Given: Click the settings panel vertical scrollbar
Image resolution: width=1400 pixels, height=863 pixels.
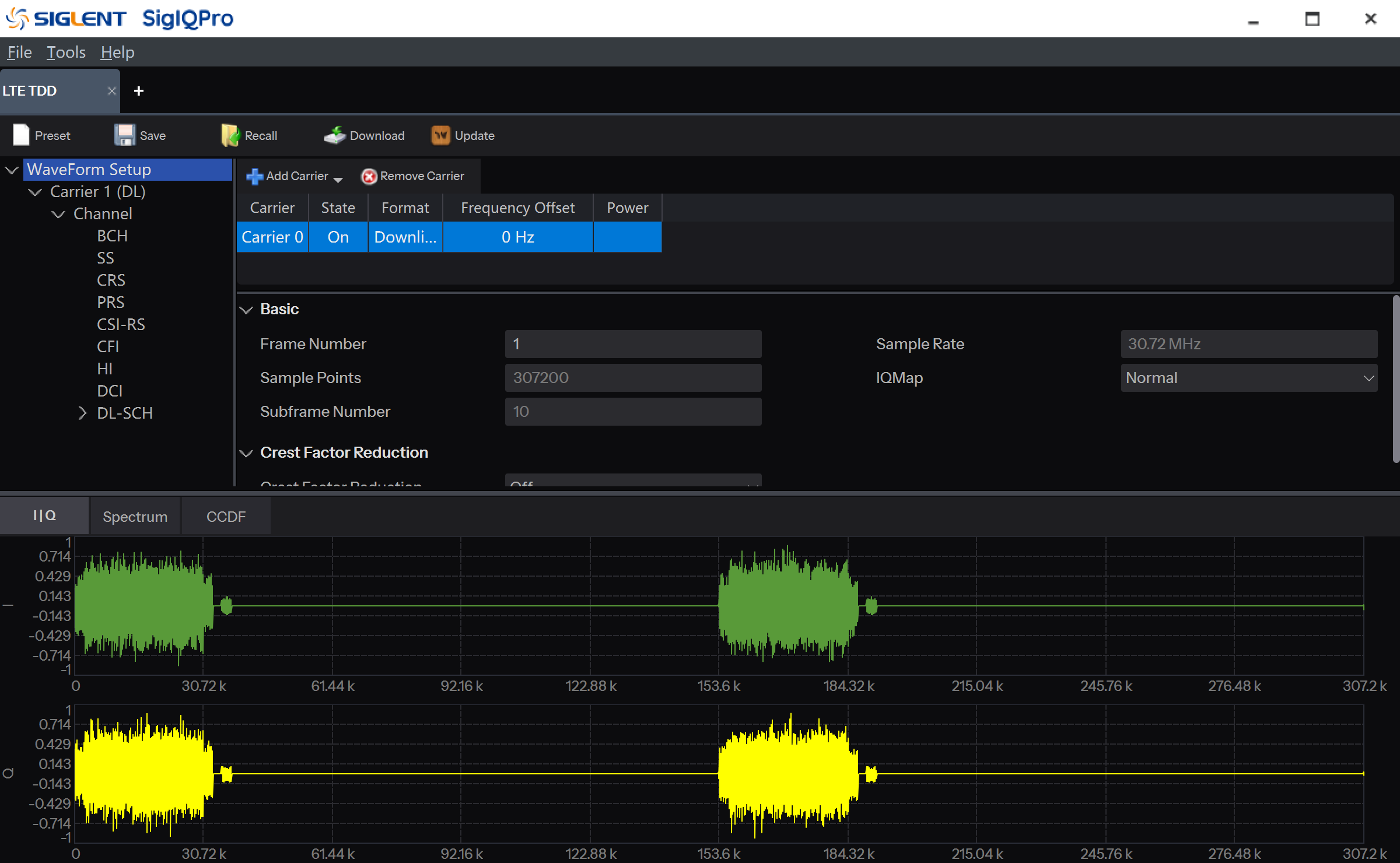Looking at the screenshot, I should (x=1395, y=379).
